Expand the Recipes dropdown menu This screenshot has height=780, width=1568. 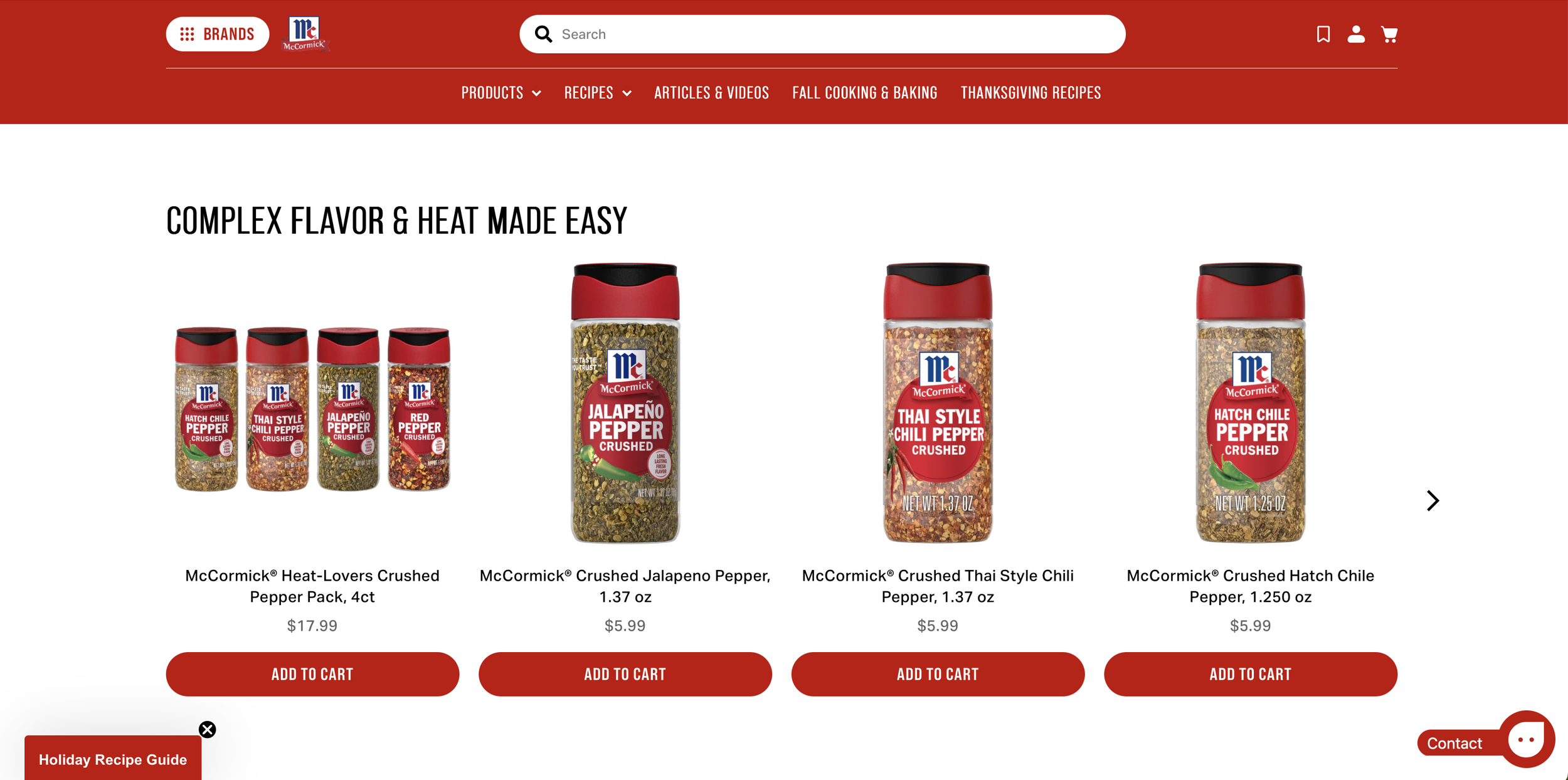click(597, 93)
